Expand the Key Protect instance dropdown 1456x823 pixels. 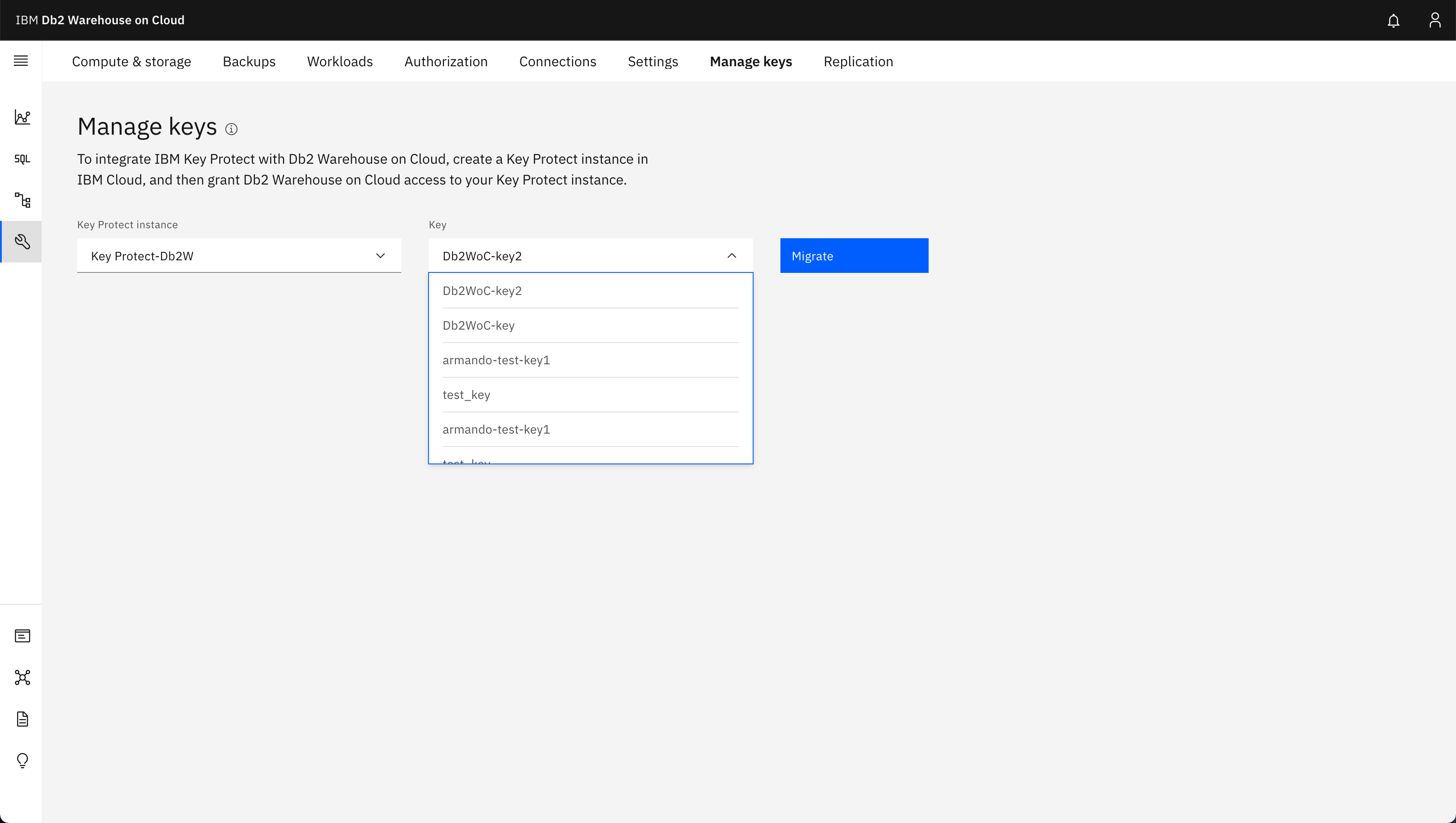(239, 256)
